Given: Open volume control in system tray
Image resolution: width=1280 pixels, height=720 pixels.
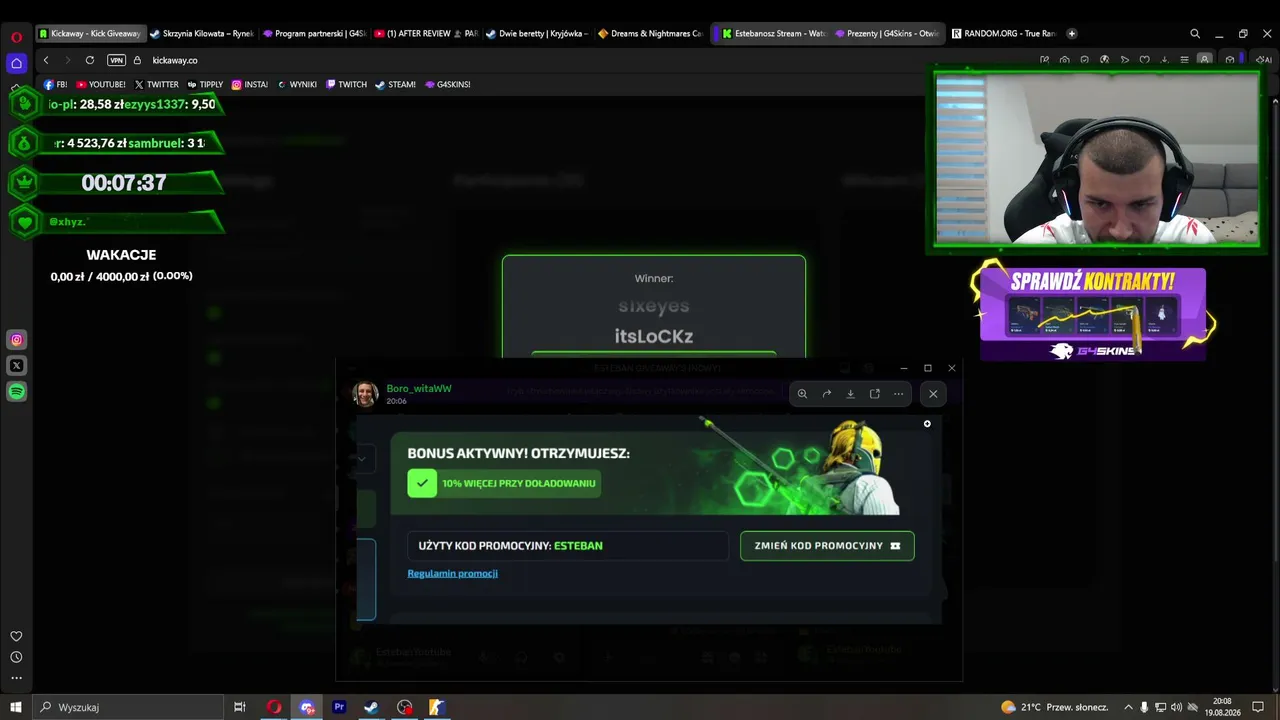Looking at the screenshot, I should point(1177,707).
